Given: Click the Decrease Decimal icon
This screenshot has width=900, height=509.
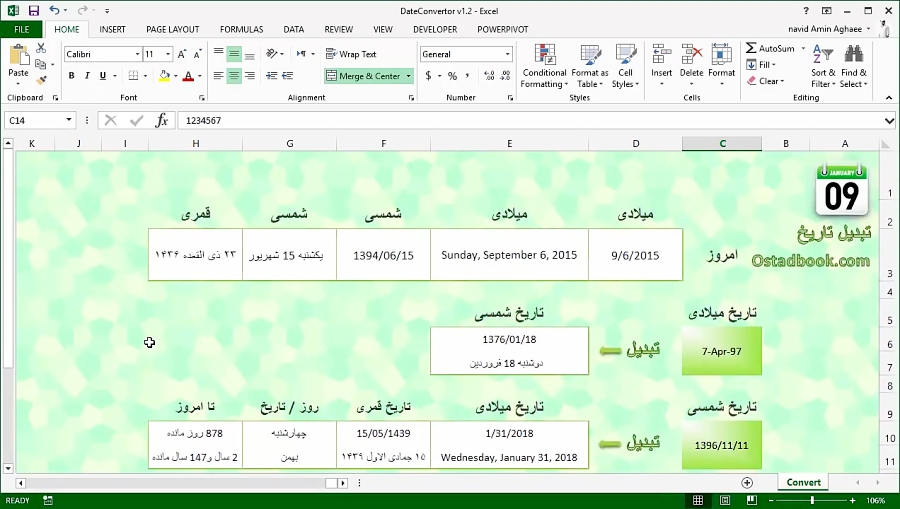Looking at the screenshot, I should [x=505, y=76].
